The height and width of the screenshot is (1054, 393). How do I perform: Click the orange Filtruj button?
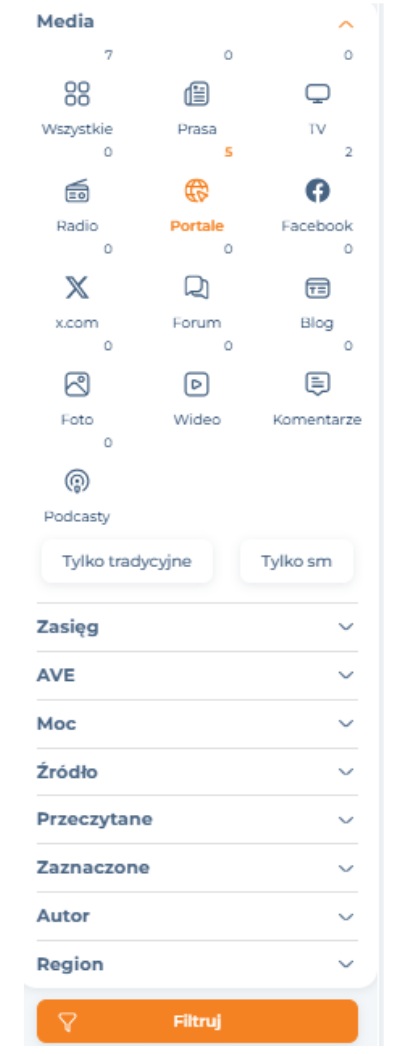pos(198,1022)
